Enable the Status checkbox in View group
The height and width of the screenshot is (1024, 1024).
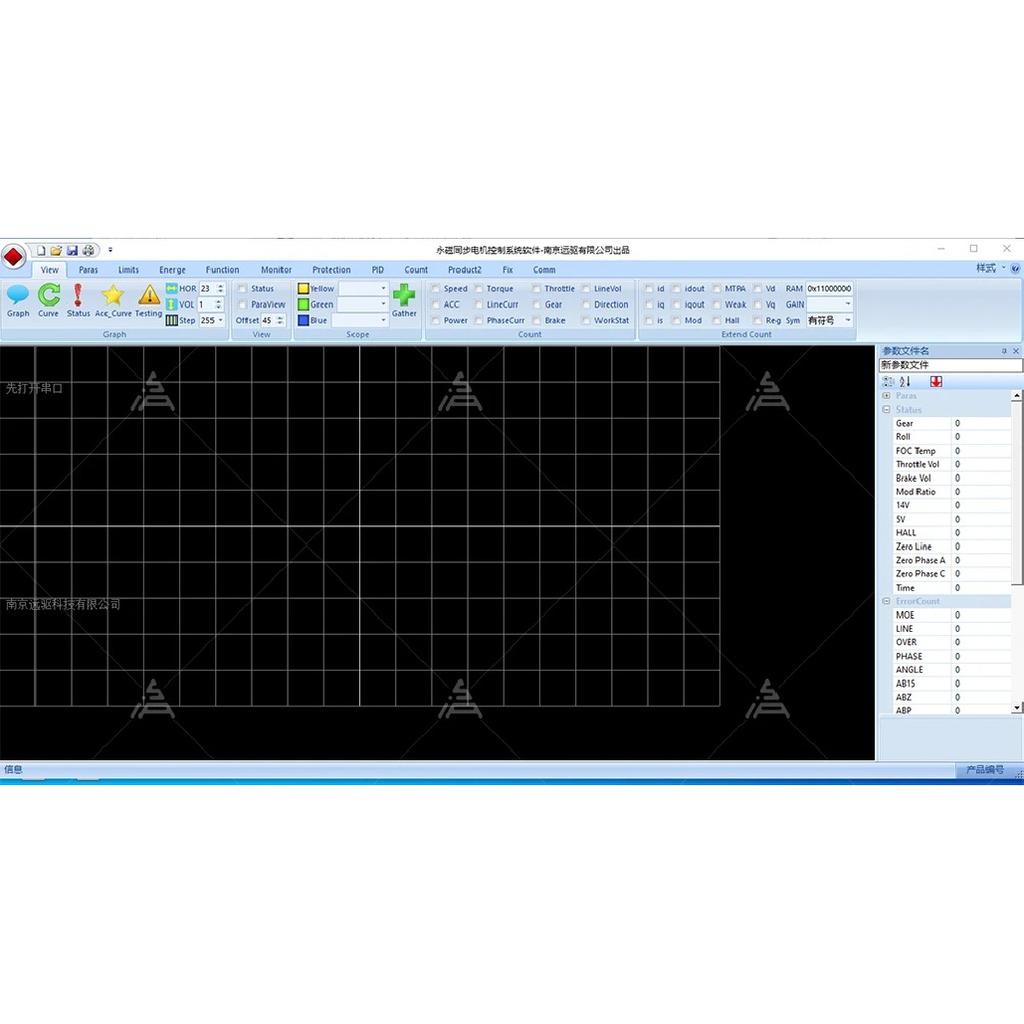pos(243,289)
